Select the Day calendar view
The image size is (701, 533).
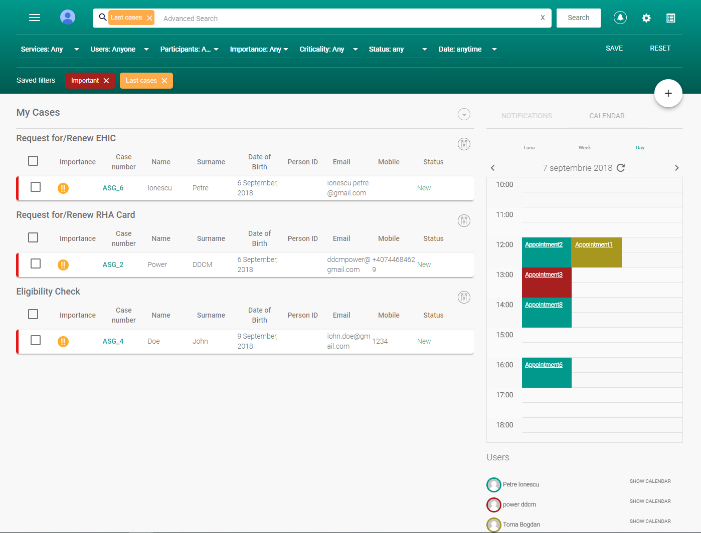coord(639,147)
